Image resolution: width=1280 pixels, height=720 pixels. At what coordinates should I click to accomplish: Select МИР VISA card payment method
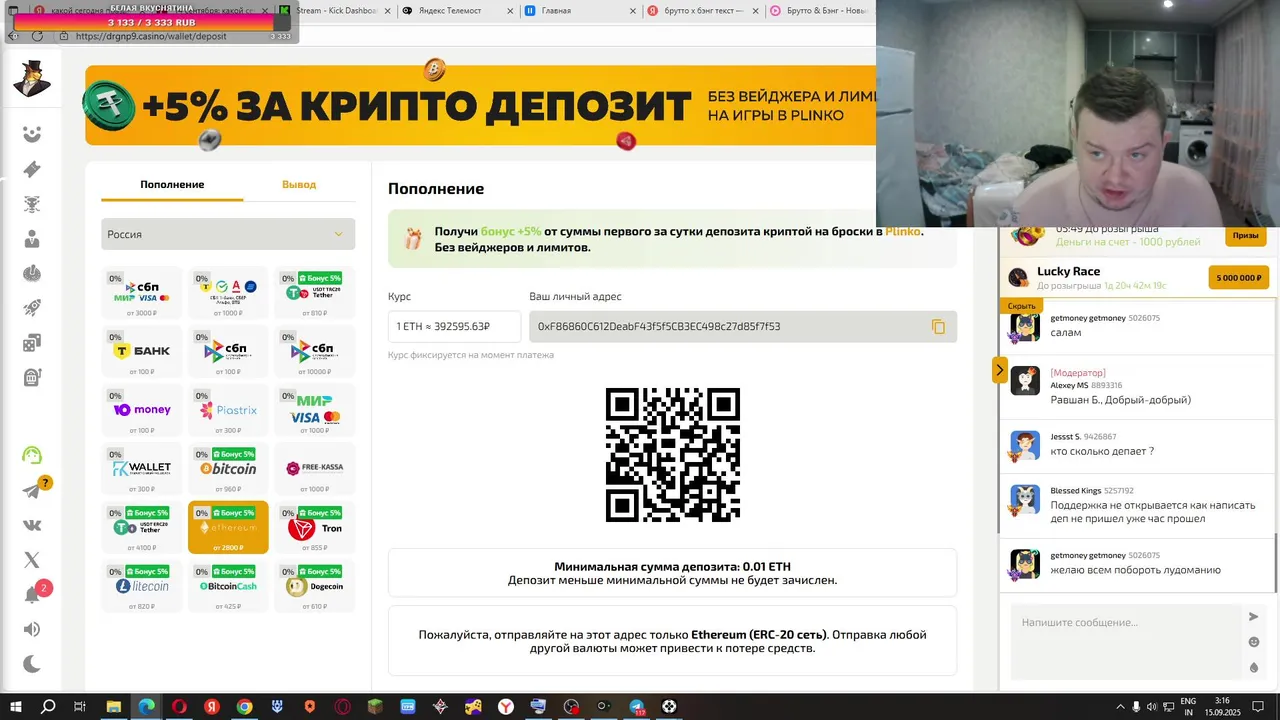click(315, 410)
